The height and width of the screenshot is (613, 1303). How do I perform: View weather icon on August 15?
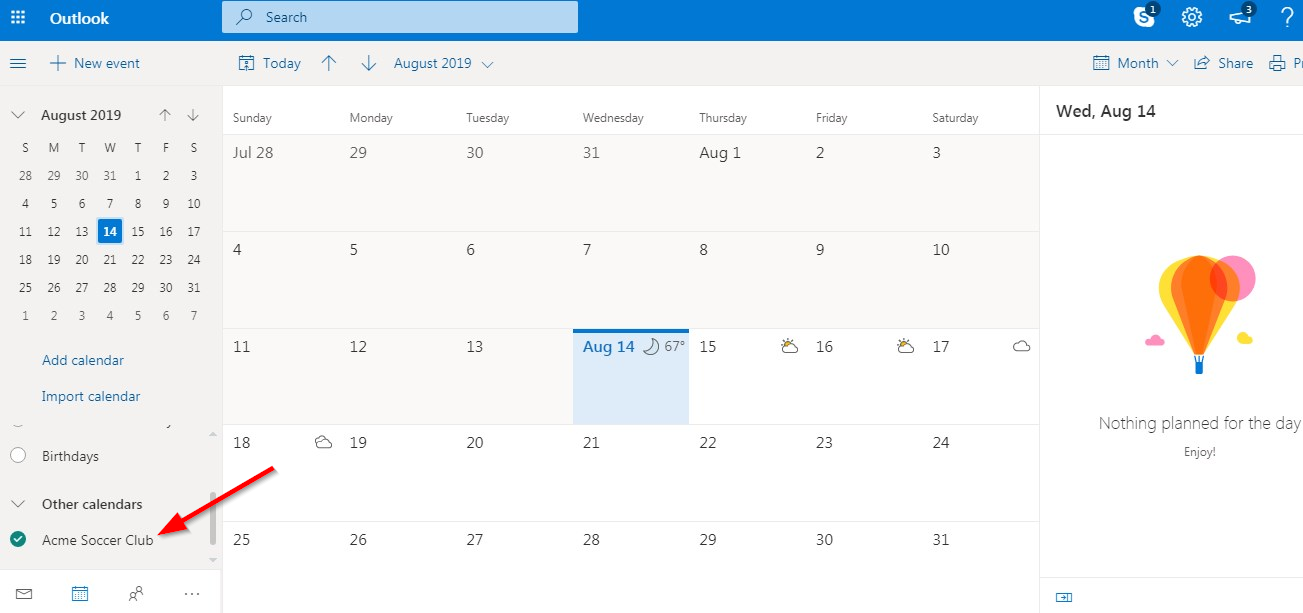pyautogui.click(x=790, y=346)
